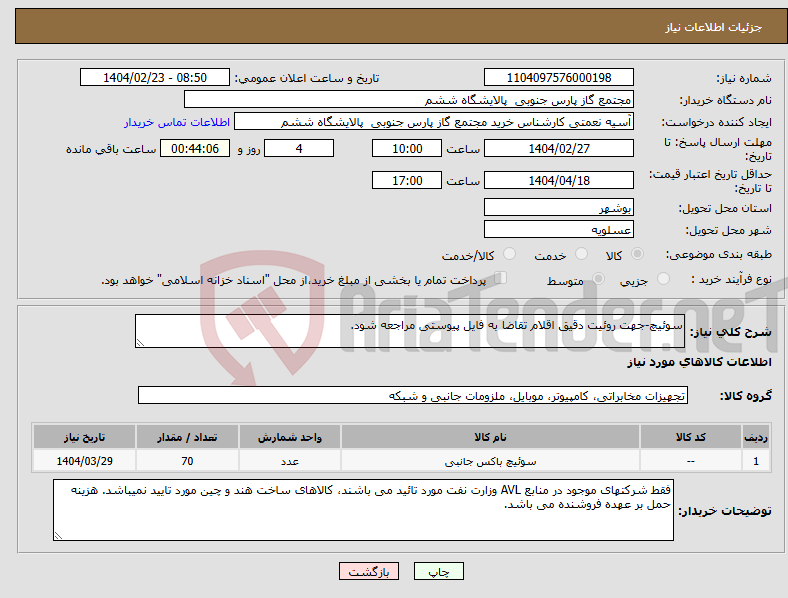
Task: Click the unit cell عدد
Action: pyautogui.click(x=290, y=461)
